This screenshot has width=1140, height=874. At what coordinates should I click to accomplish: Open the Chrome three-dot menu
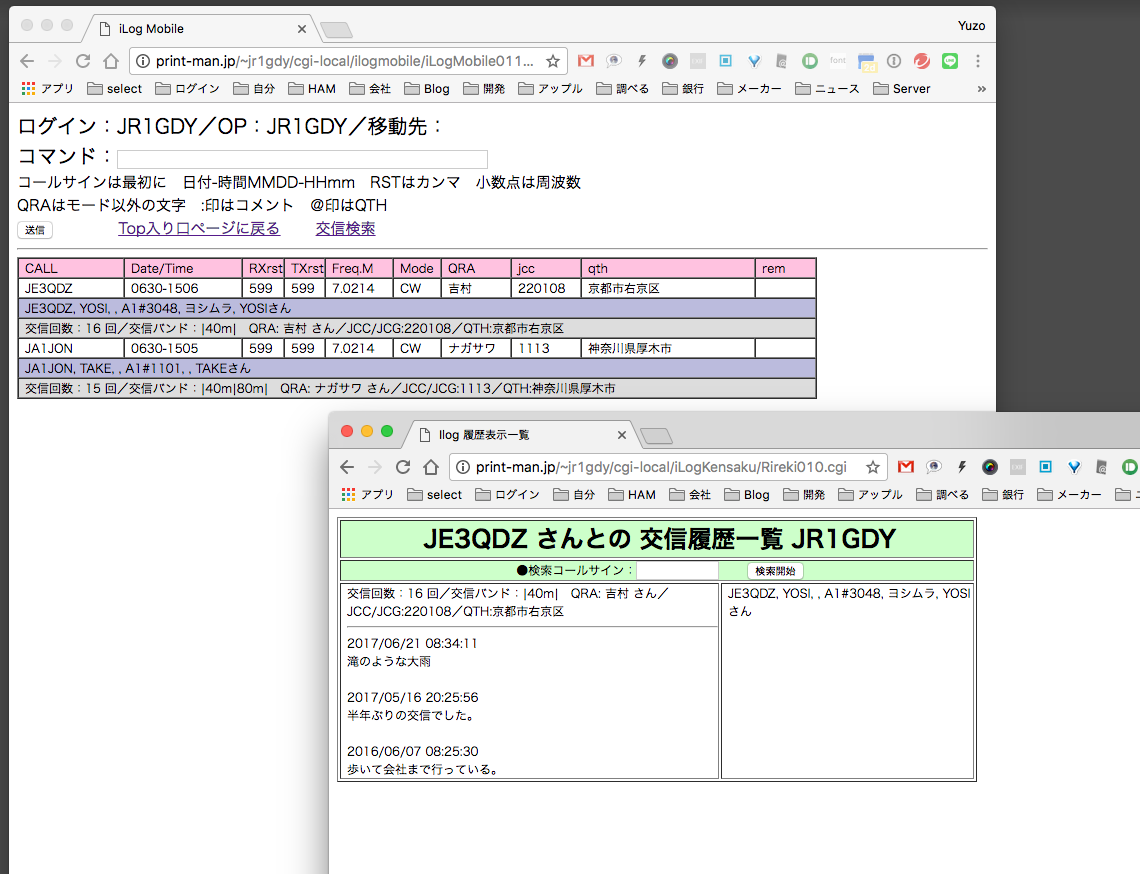[x=977, y=61]
